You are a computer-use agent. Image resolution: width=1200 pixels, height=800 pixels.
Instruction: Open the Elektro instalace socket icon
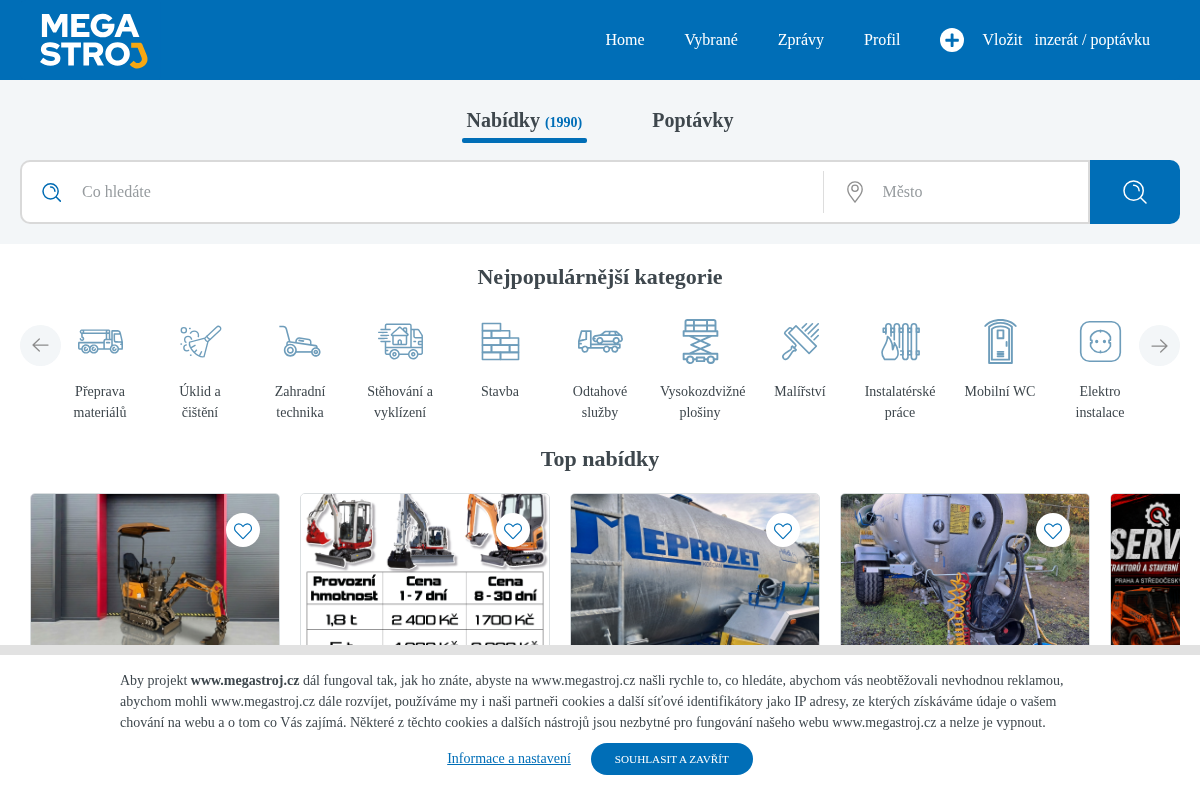point(1100,341)
